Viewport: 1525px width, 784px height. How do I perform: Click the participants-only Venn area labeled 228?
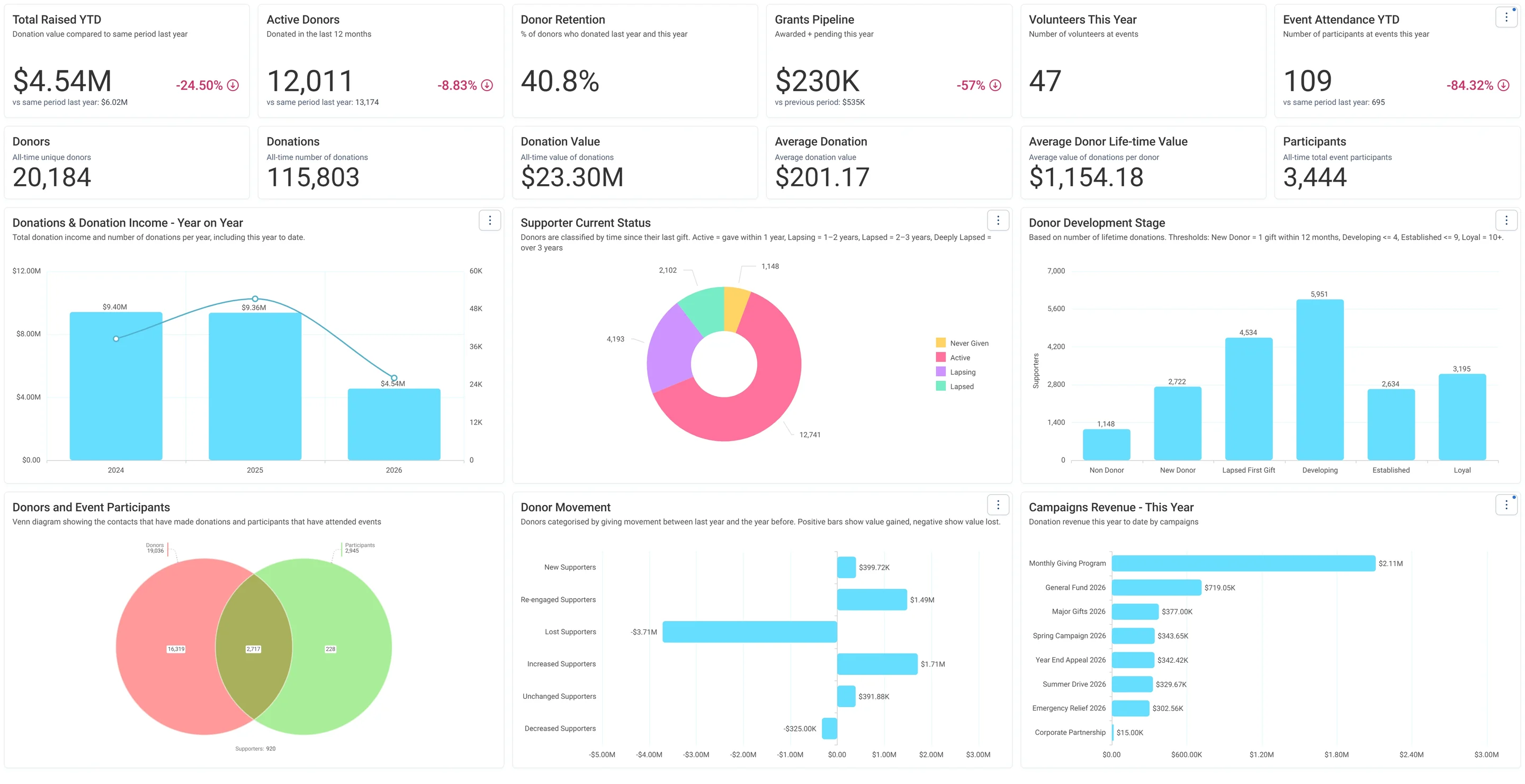click(330, 649)
